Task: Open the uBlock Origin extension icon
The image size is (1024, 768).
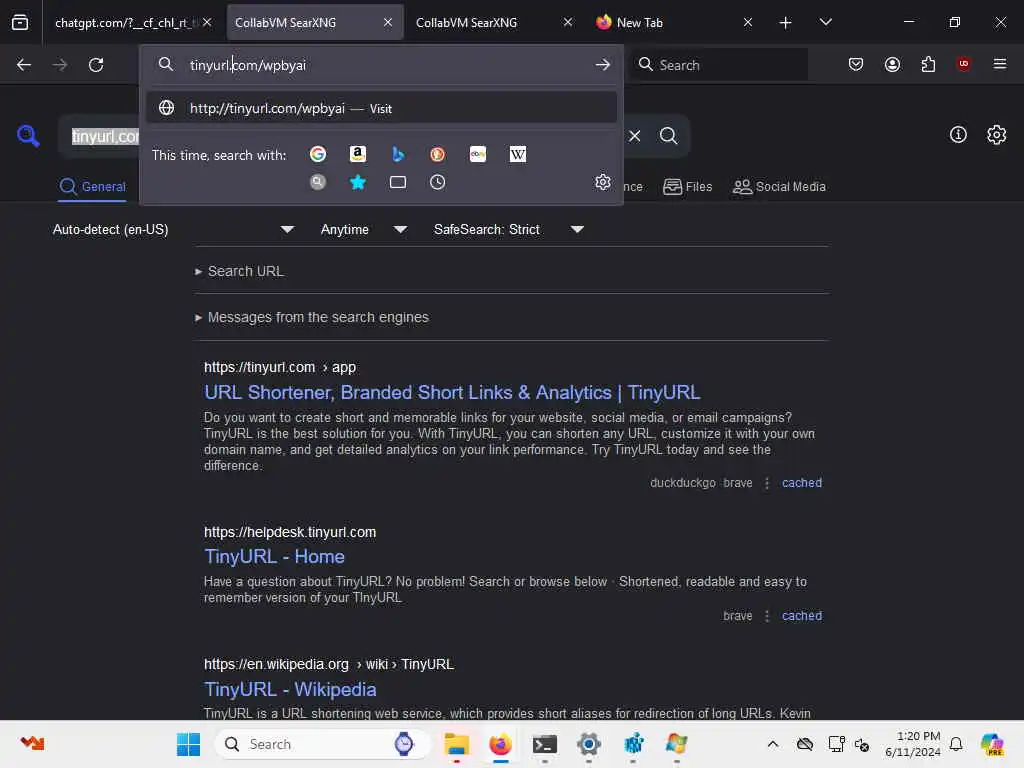Action: [x=963, y=64]
